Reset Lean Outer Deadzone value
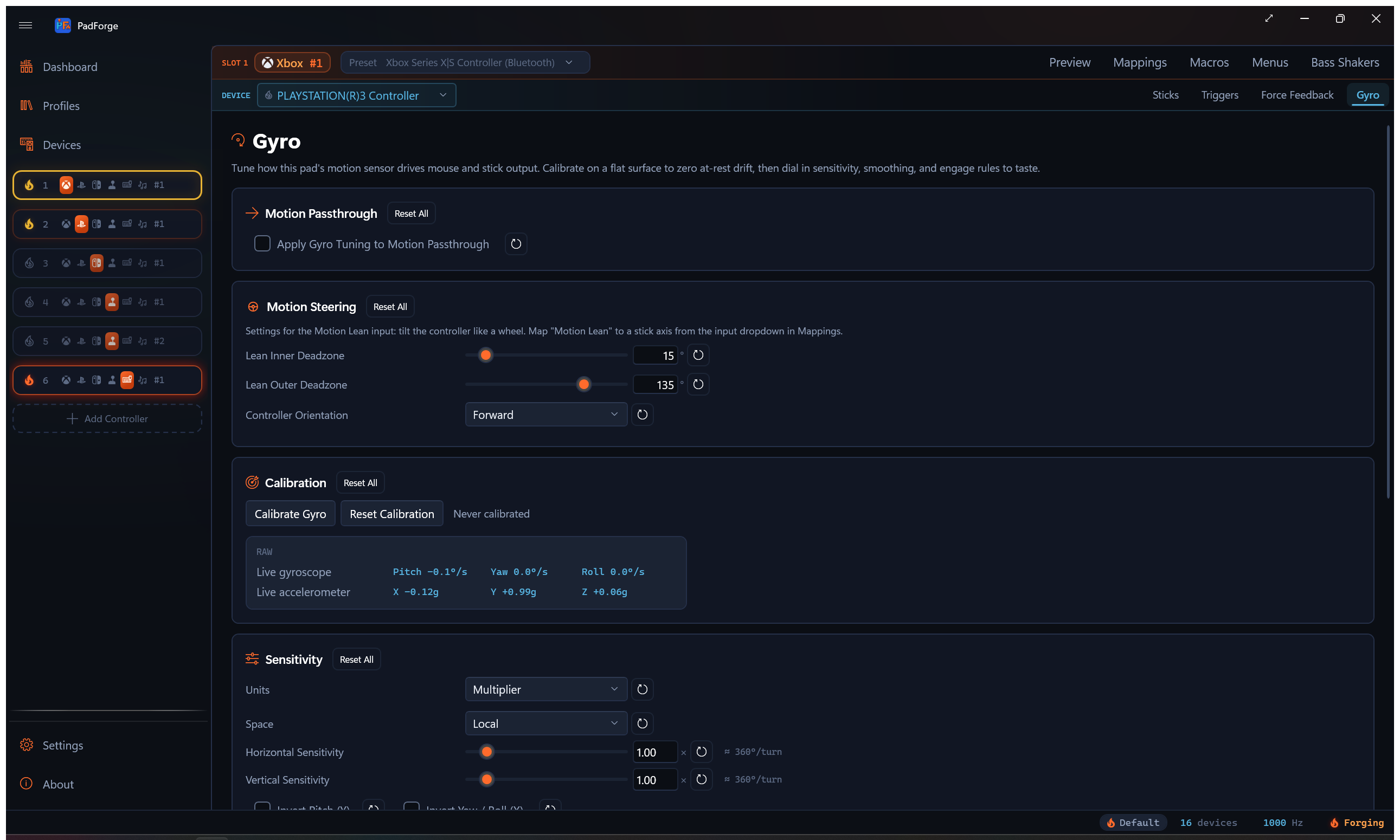Viewport: 1400px width, 840px height. click(x=698, y=385)
